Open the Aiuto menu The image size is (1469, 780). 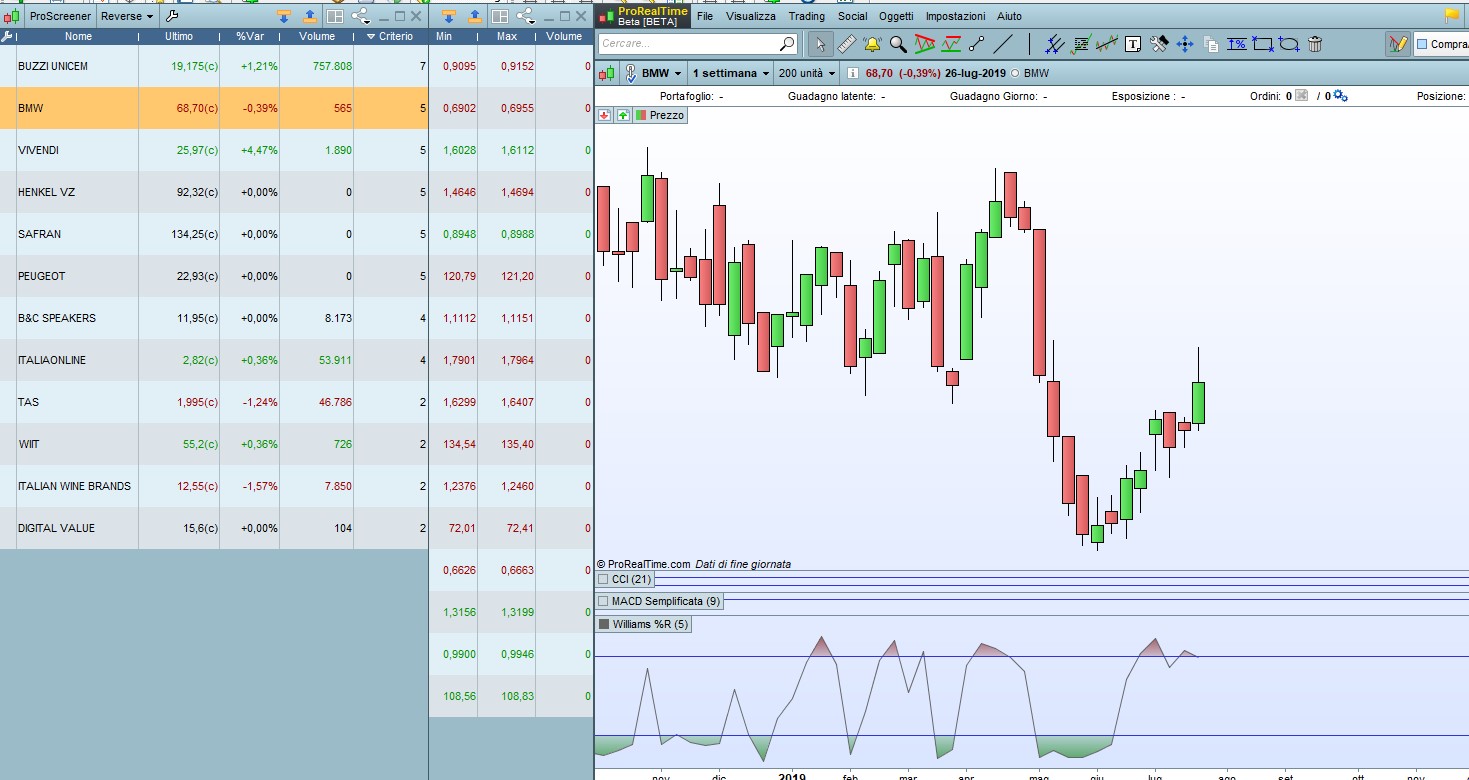point(1010,16)
